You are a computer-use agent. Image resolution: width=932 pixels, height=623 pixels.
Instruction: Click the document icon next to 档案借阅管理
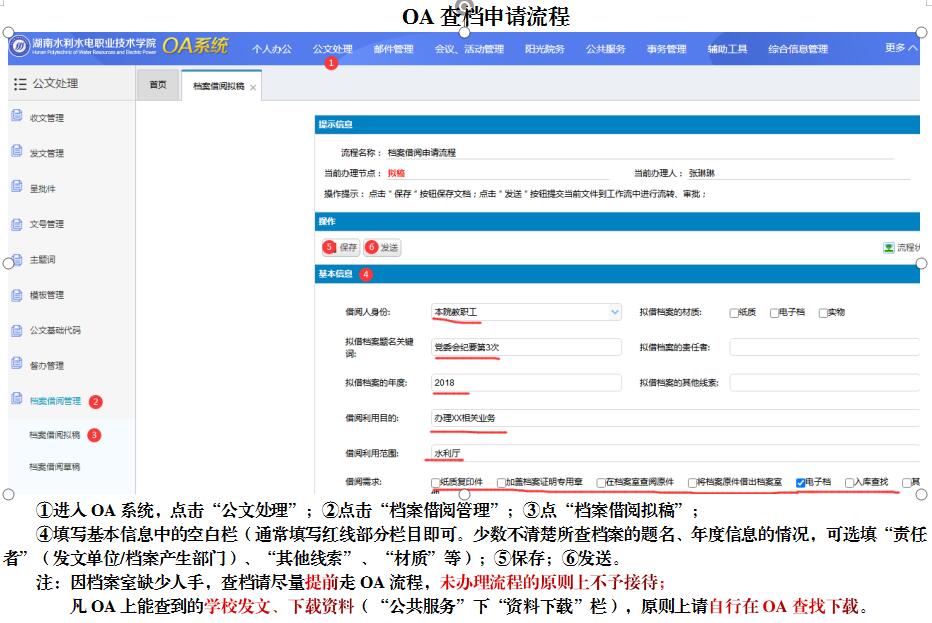pos(17,399)
